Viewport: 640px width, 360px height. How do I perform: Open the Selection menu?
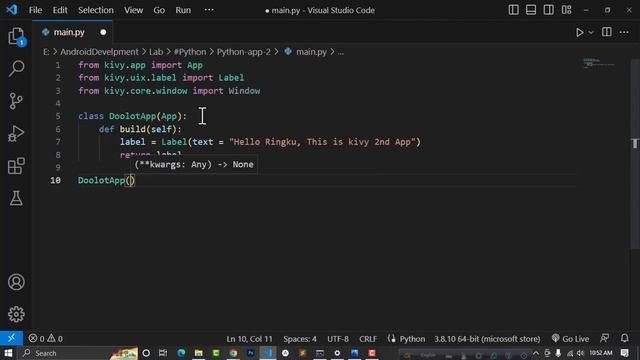[x=96, y=10]
